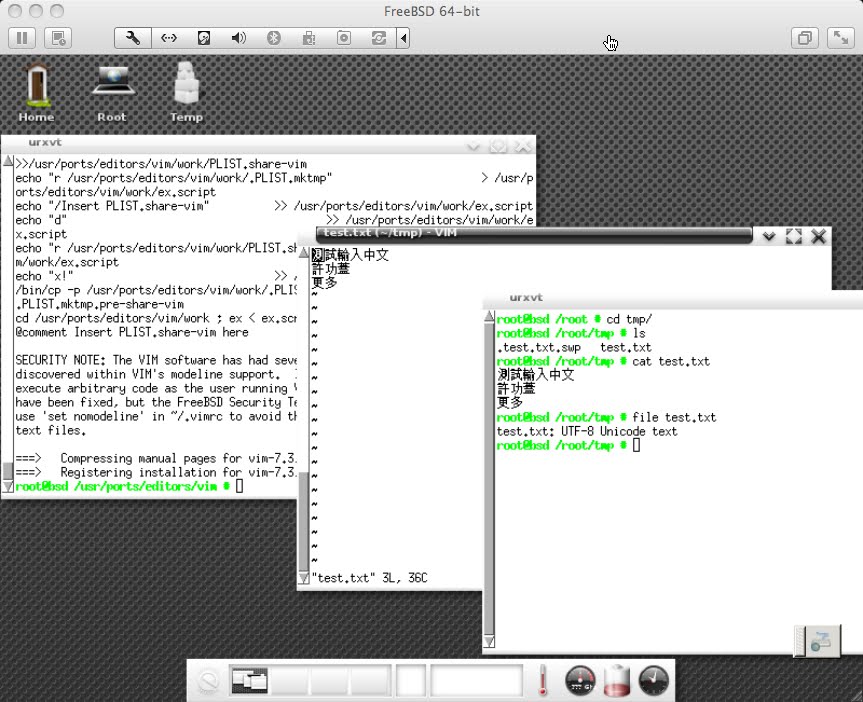Shade the left urxvt window via its chevron

(473, 144)
